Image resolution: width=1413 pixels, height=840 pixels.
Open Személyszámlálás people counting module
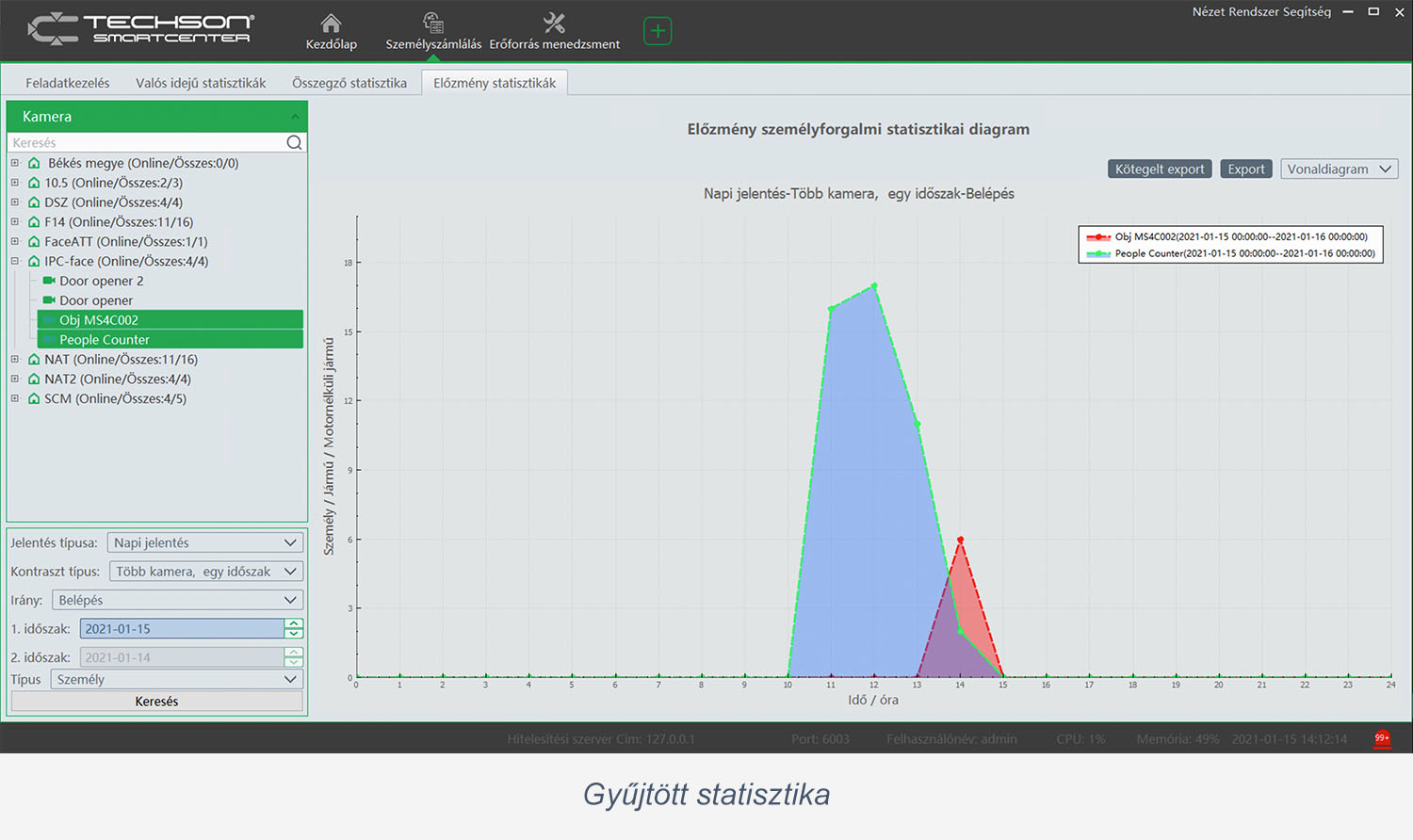pyautogui.click(x=432, y=24)
